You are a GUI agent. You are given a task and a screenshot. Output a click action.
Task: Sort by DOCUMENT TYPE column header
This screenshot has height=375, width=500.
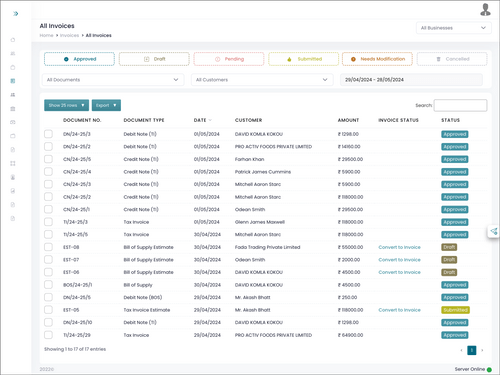(x=144, y=120)
